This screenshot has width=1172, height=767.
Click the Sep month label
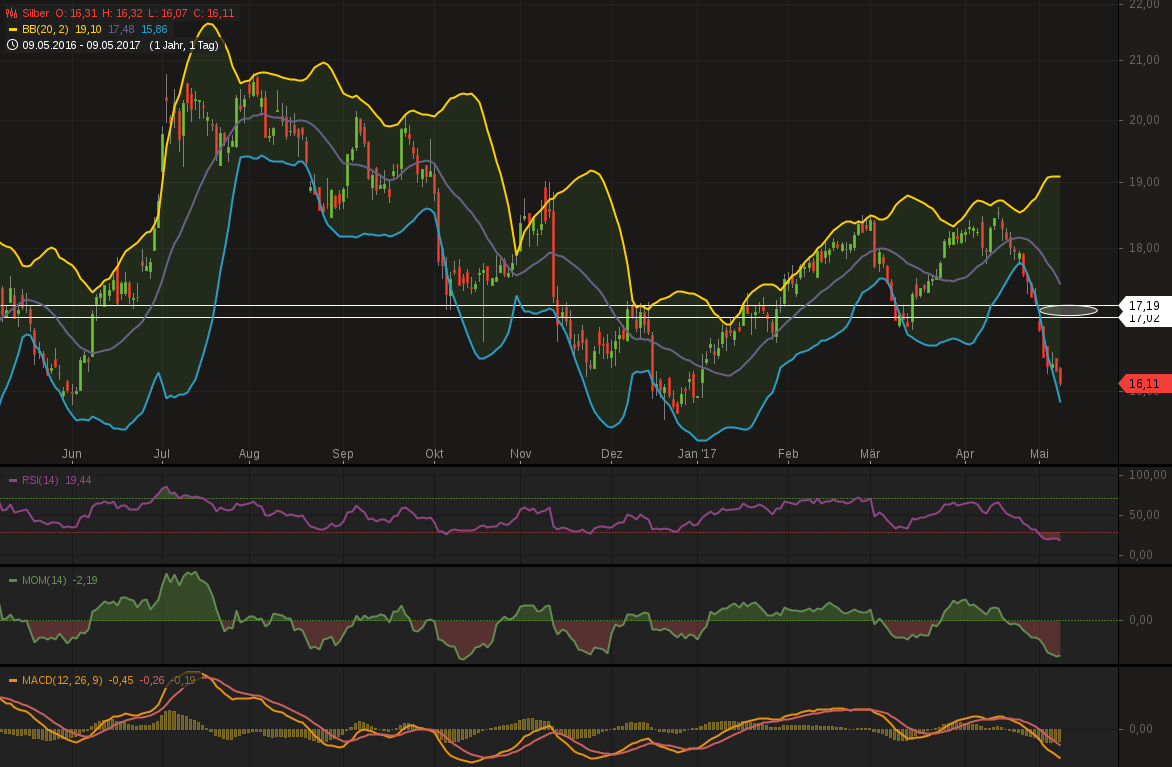[x=342, y=454]
